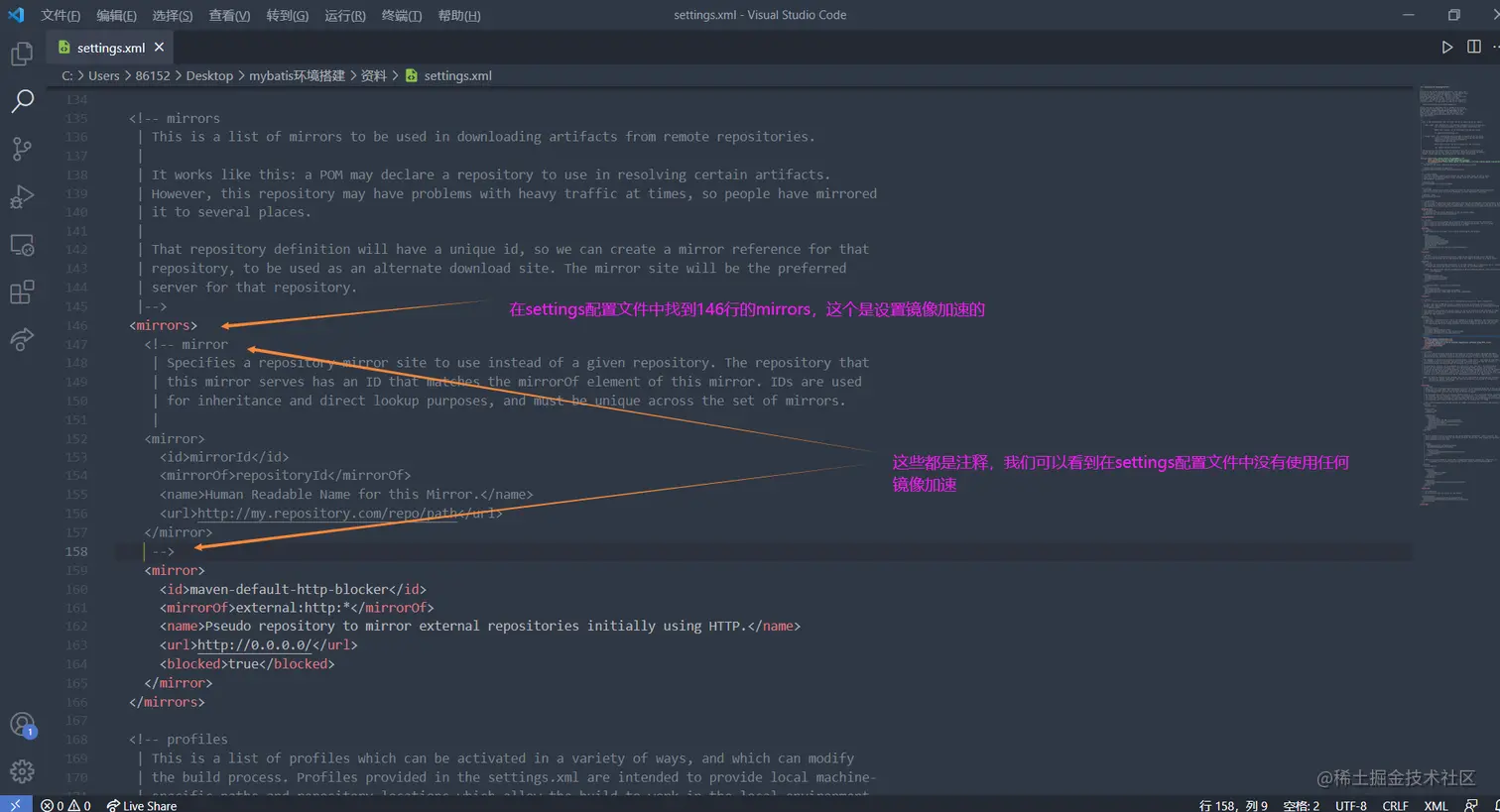Click cursor position 行 158, 列 9
Image resolution: width=1500 pixels, height=812 pixels.
(x=1233, y=805)
